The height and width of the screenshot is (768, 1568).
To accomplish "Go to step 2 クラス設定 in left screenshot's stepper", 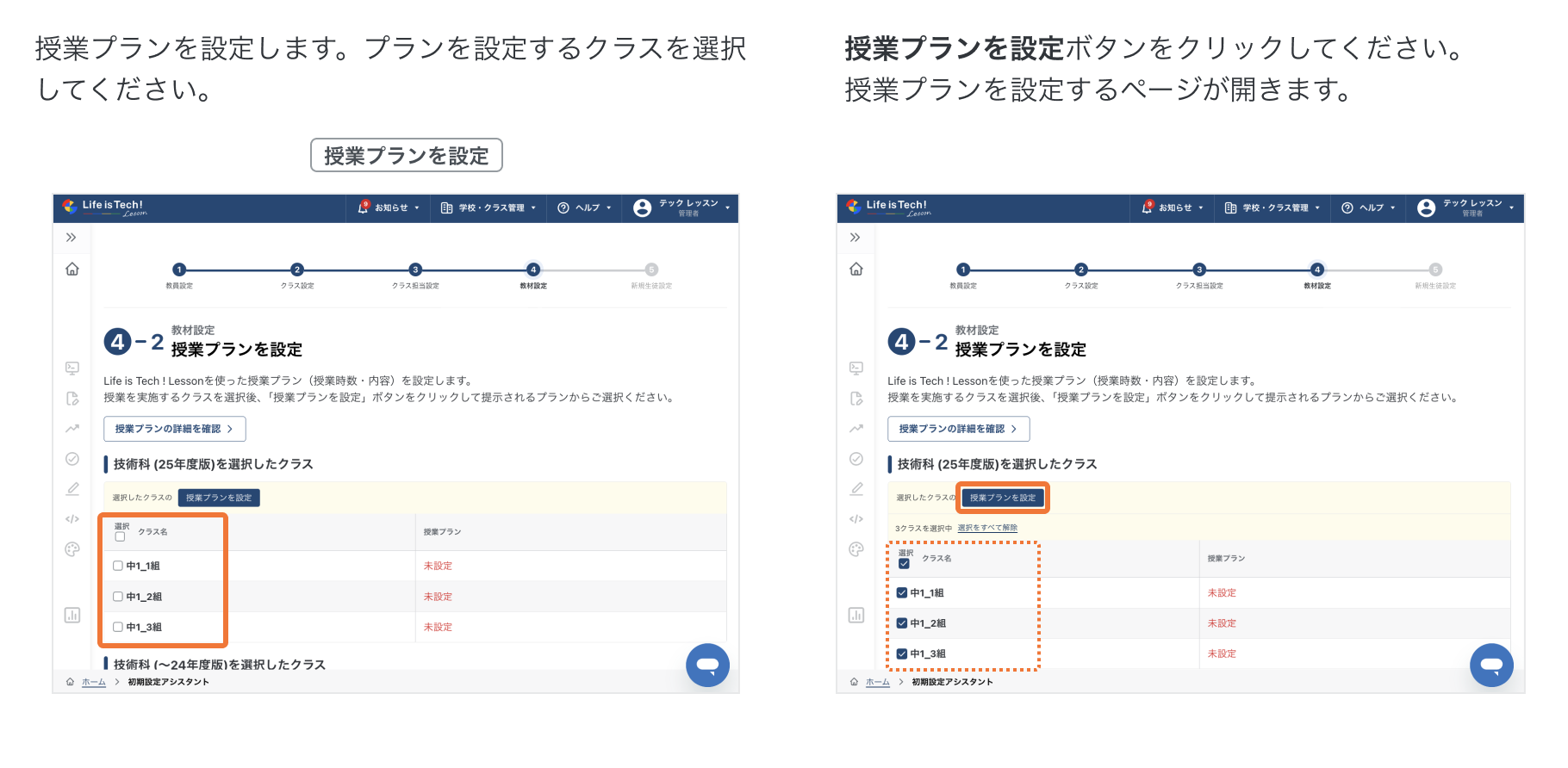I will pos(297,269).
